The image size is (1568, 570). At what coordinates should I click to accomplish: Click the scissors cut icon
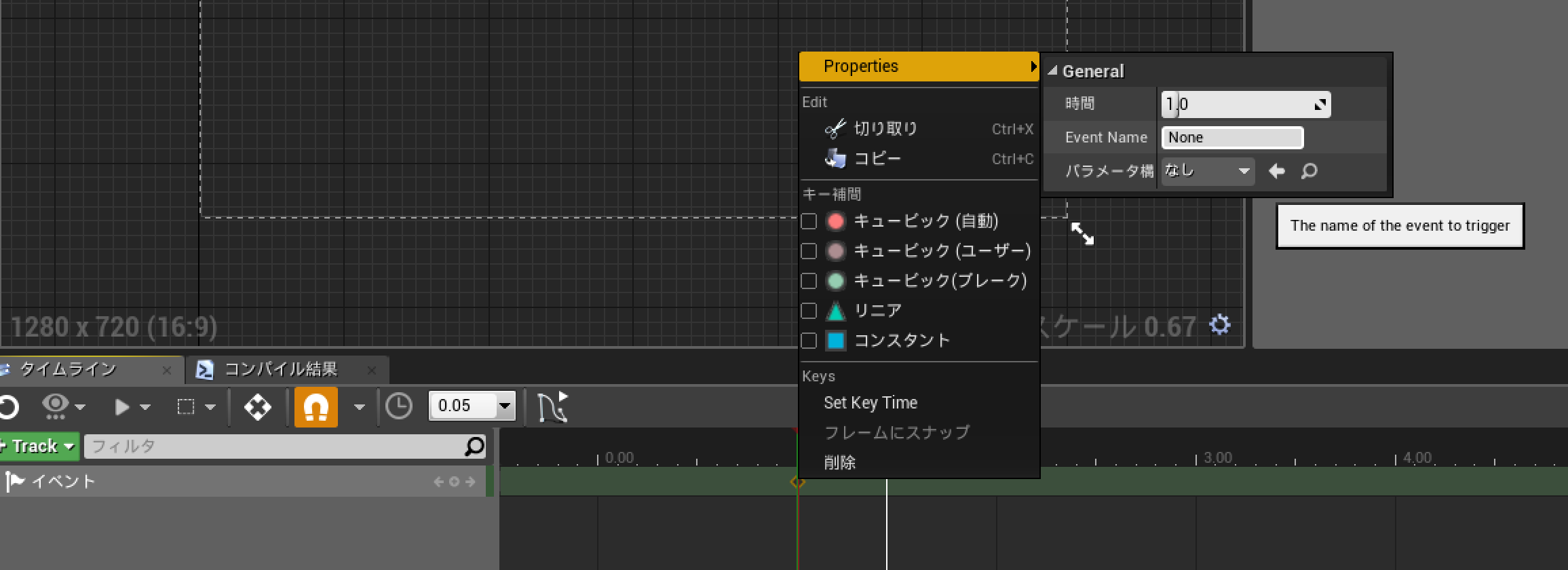click(835, 129)
